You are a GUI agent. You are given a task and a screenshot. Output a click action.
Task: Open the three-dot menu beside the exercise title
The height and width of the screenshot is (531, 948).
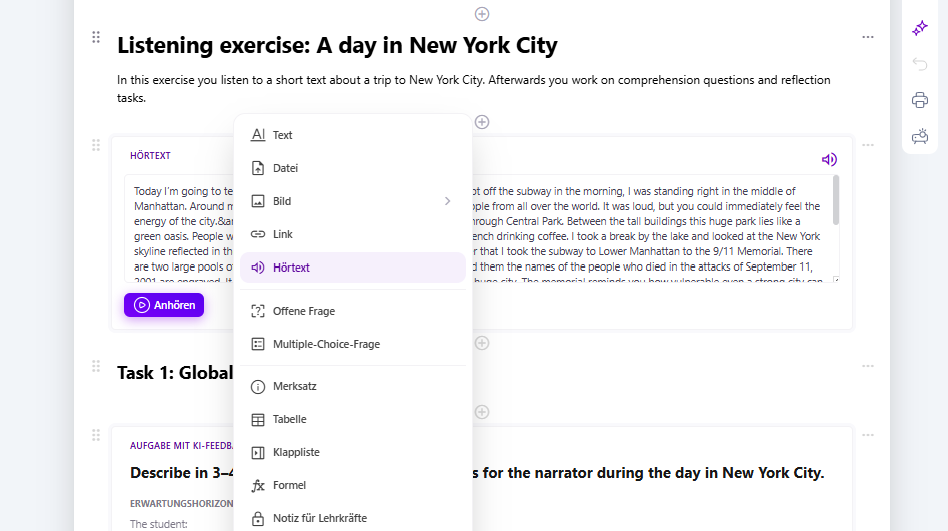pyautogui.click(x=868, y=37)
